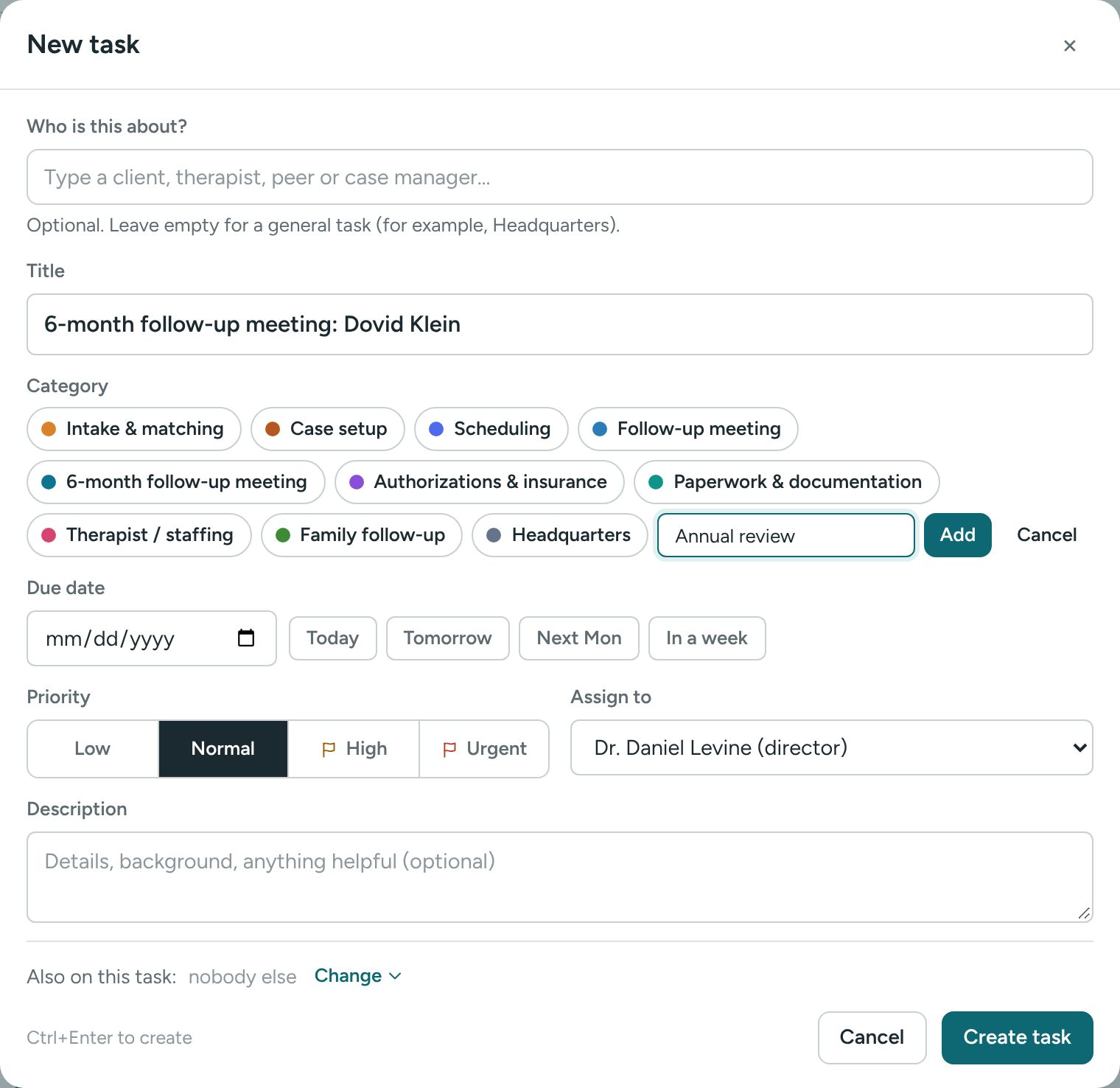
Task: Choose the 6-month follow-up meeting category
Action: point(176,482)
